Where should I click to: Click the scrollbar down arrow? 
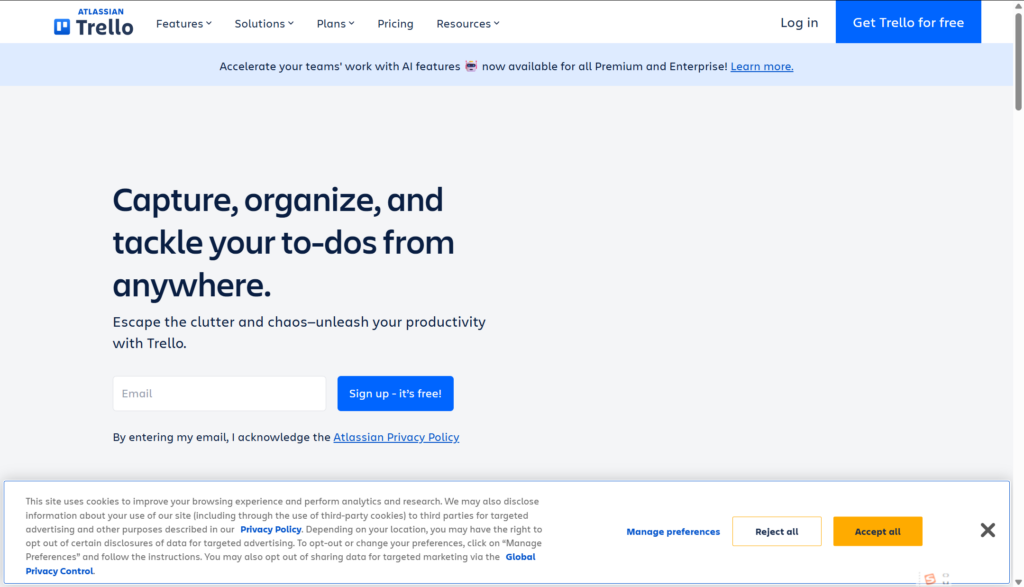pos(1018,581)
